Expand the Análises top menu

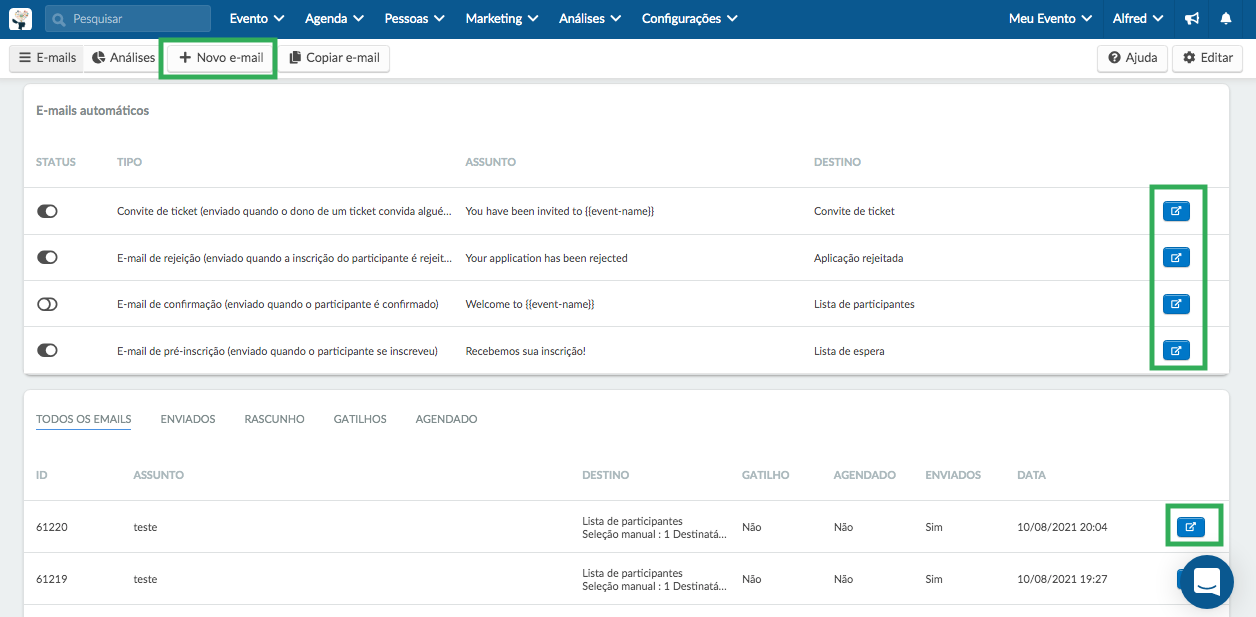(590, 19)
